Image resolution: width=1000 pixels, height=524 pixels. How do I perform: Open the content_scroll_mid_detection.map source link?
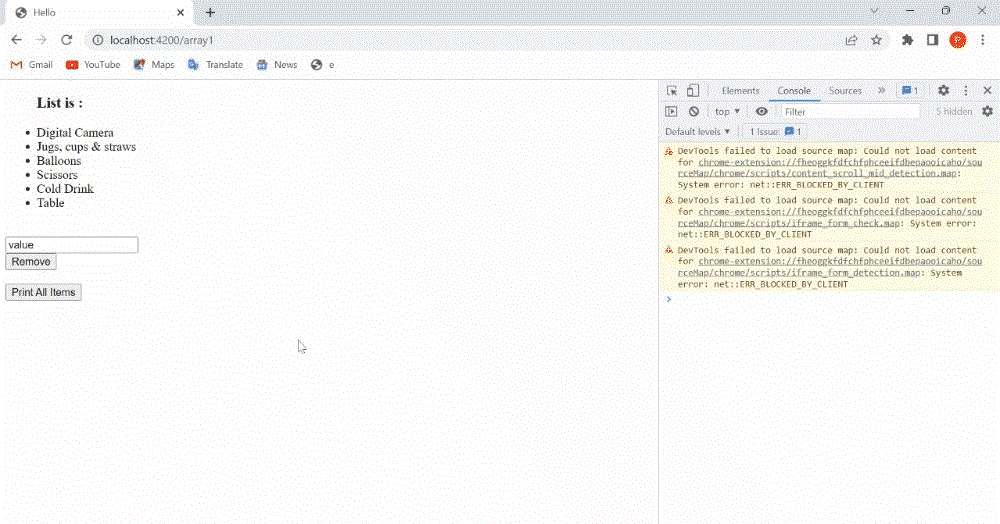pyautogui.click(x=830, y=168)
